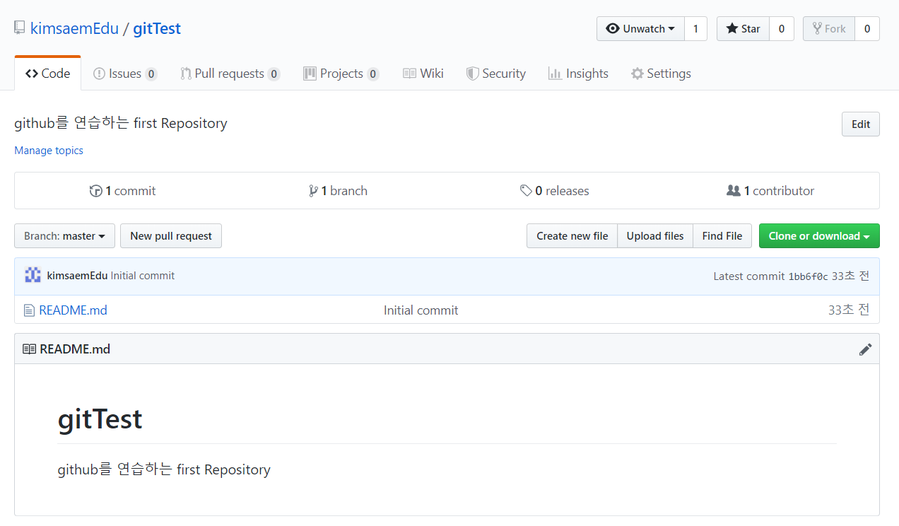899x526 pixels.
Task: Open the Issues tab
Action: tap(124, 73)
